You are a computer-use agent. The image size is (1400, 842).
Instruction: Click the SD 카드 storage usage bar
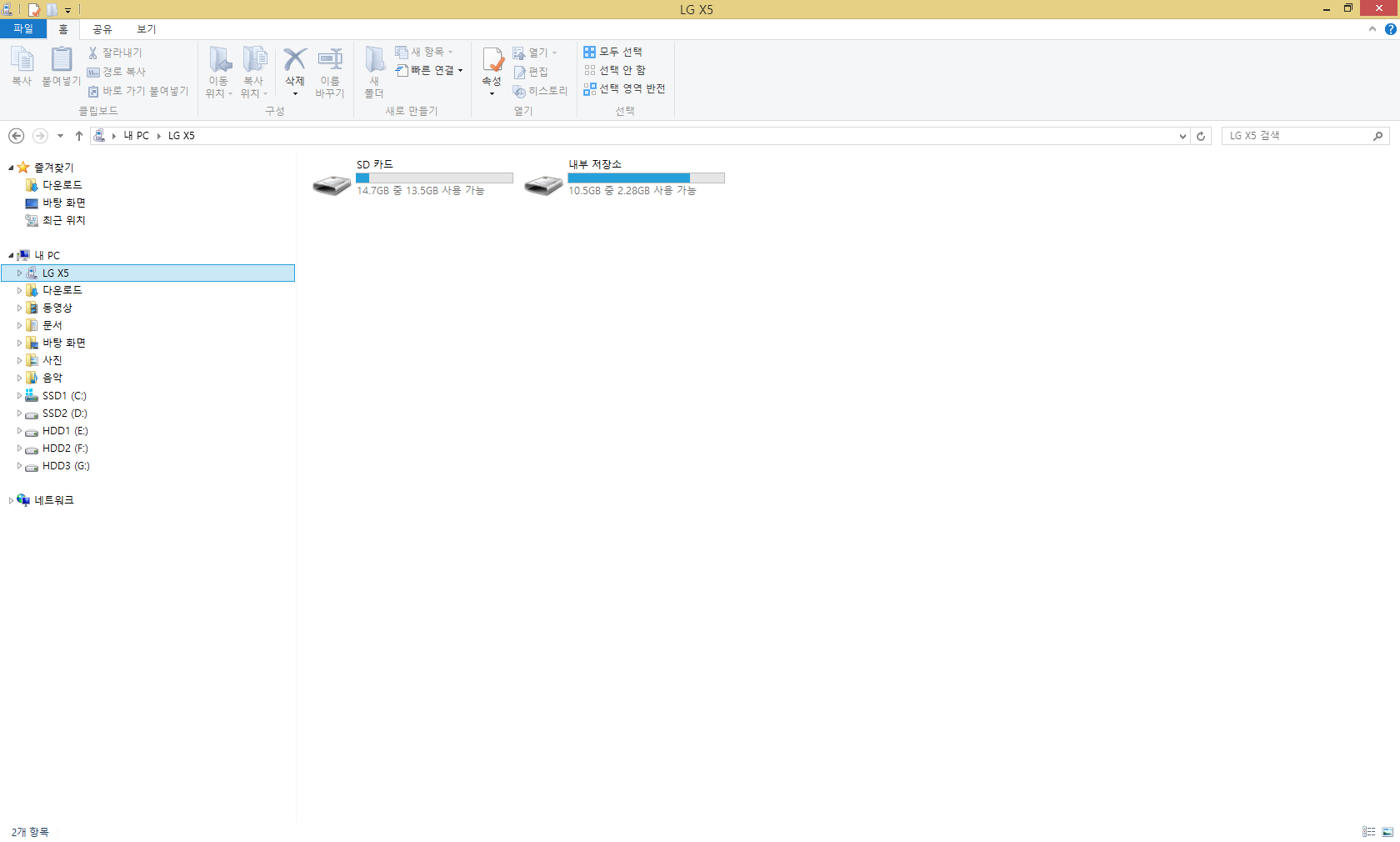(434, 178)
